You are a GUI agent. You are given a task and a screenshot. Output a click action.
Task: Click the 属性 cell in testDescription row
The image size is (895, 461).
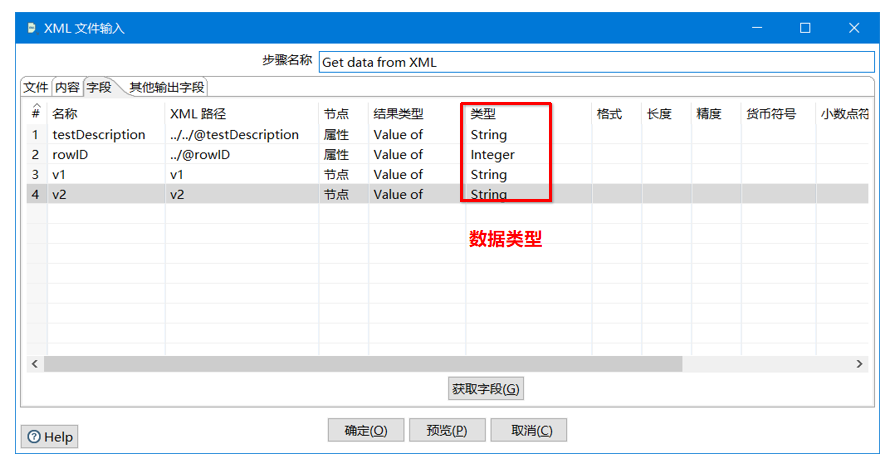[x=344, y=135]
